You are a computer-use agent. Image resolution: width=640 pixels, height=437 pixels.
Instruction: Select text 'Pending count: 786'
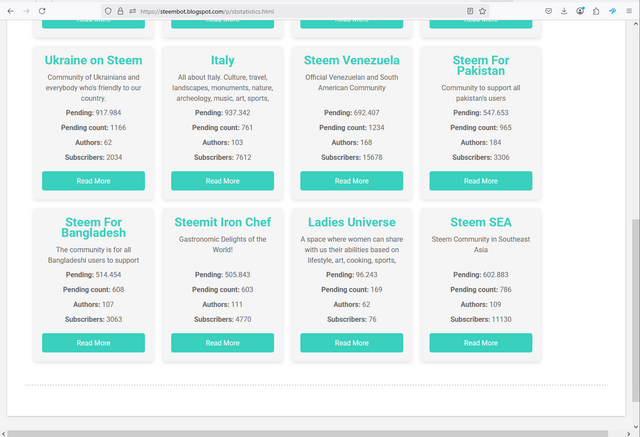point(481,289)
